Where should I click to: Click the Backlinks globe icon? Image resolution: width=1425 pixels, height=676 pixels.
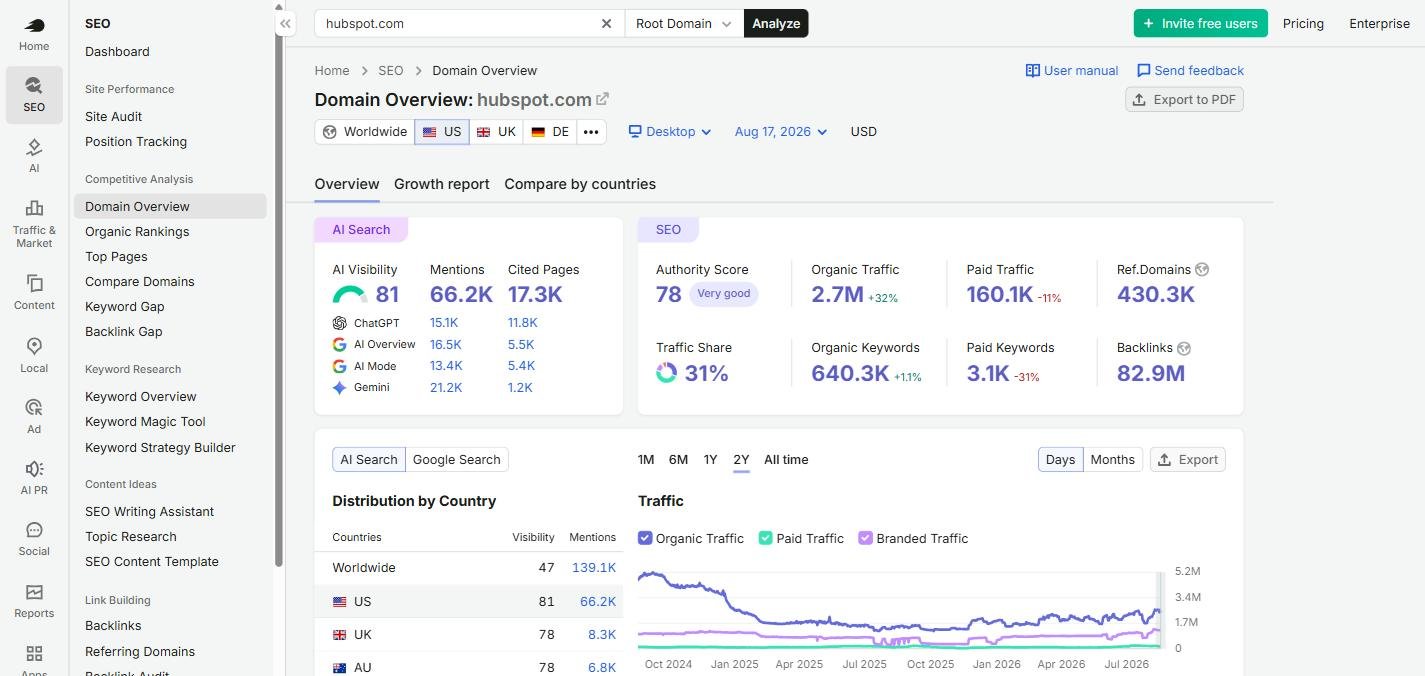coord(1184,348)
